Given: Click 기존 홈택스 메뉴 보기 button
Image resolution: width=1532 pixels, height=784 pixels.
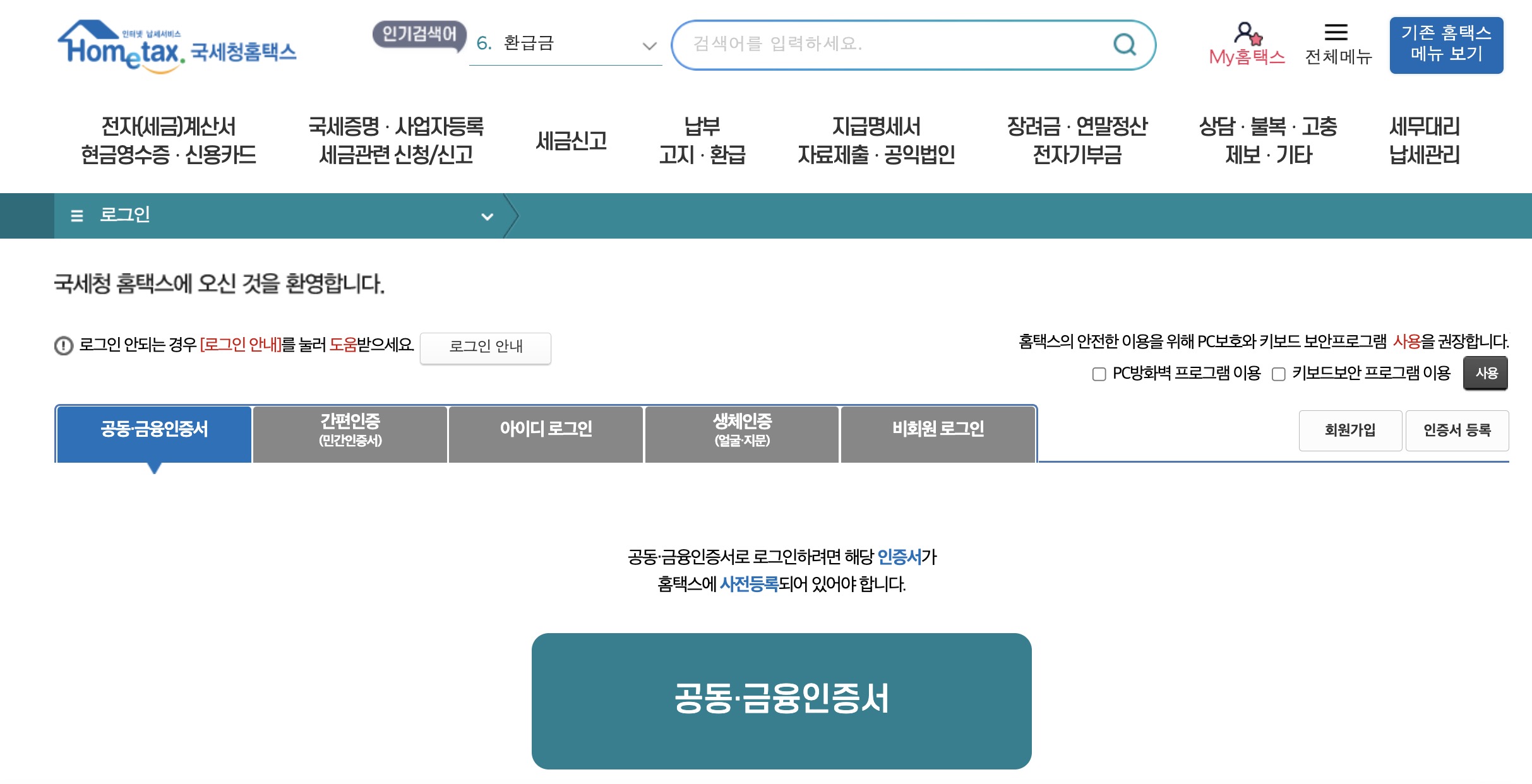Looking at the screenshot, I should [x=1445, y=44].
